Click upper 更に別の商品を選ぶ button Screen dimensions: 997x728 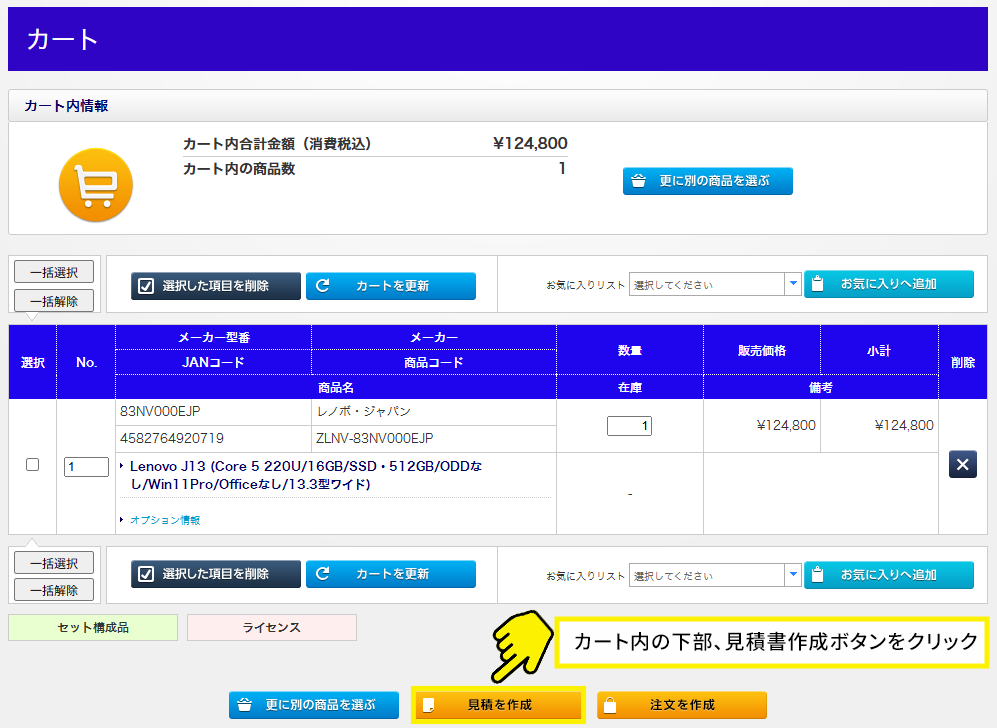click(707, 181)
